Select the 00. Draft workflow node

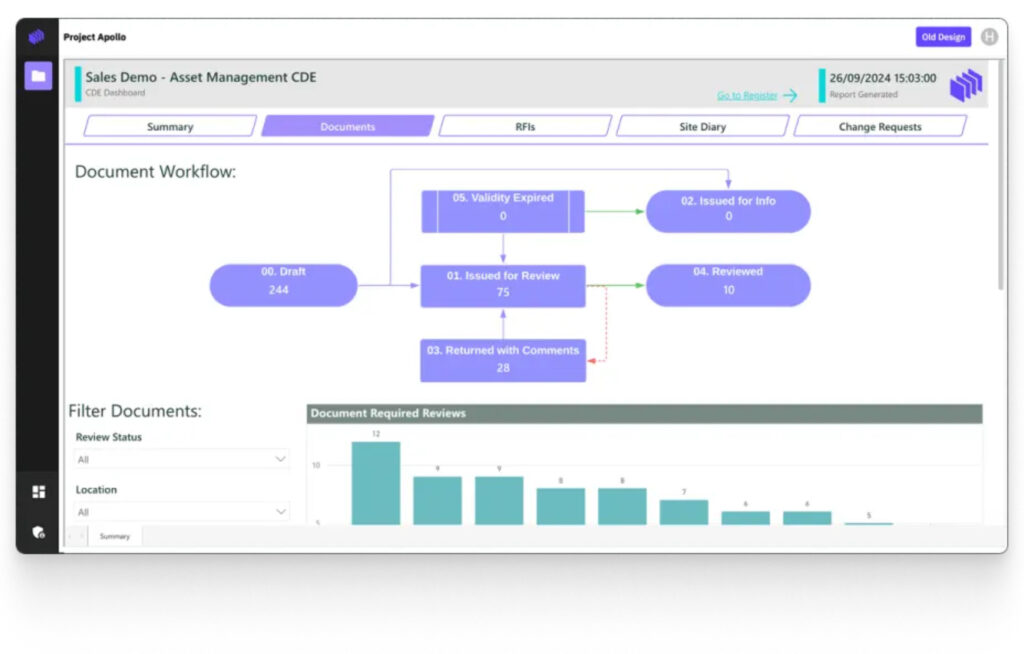coord(283,285)
